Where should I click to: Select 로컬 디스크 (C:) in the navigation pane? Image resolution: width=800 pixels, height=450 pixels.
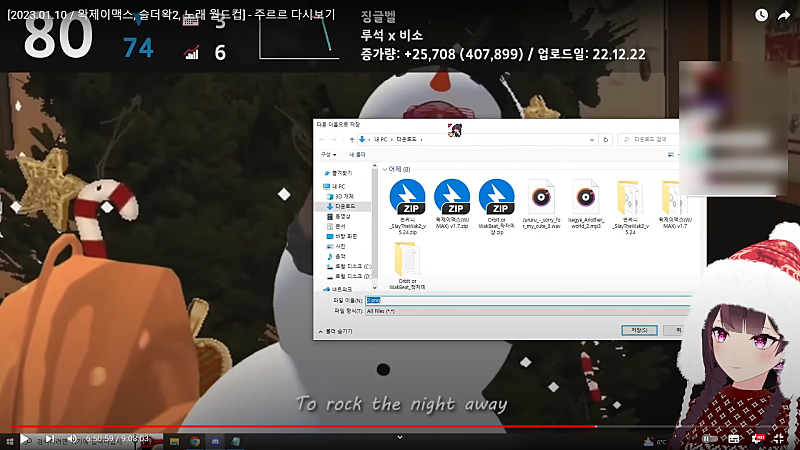[349, 266]
